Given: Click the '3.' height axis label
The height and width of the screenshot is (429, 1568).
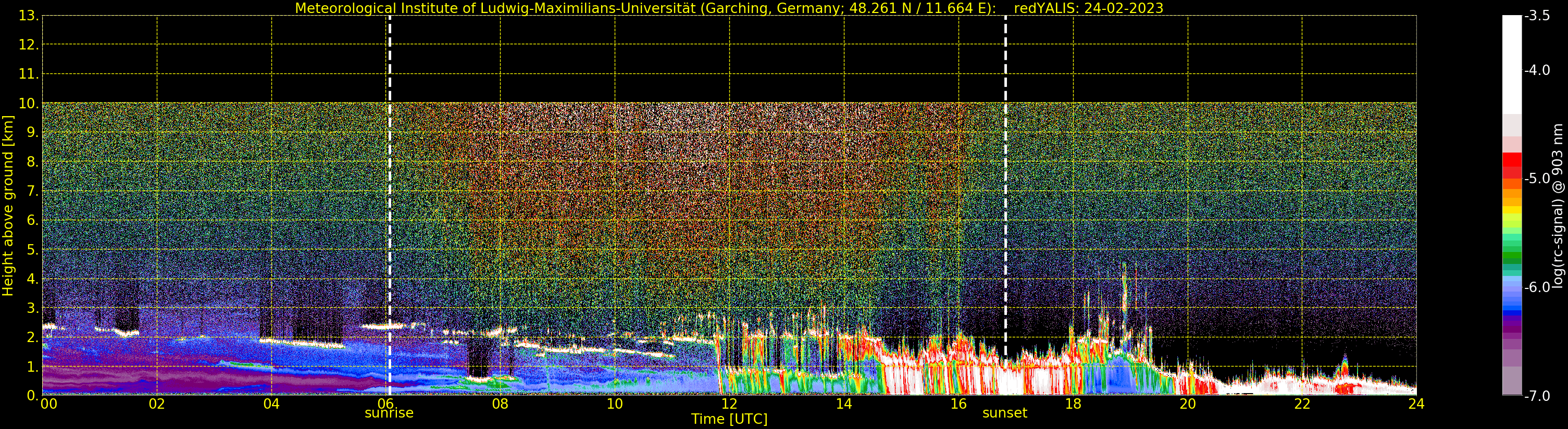Looking at the screenshot, I should 33,308.
